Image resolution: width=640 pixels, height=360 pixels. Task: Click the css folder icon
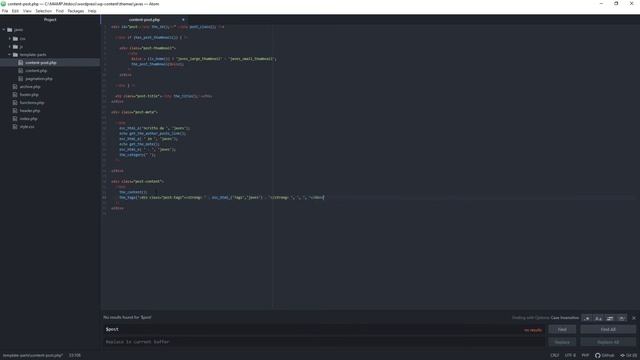tap(15, 39)
